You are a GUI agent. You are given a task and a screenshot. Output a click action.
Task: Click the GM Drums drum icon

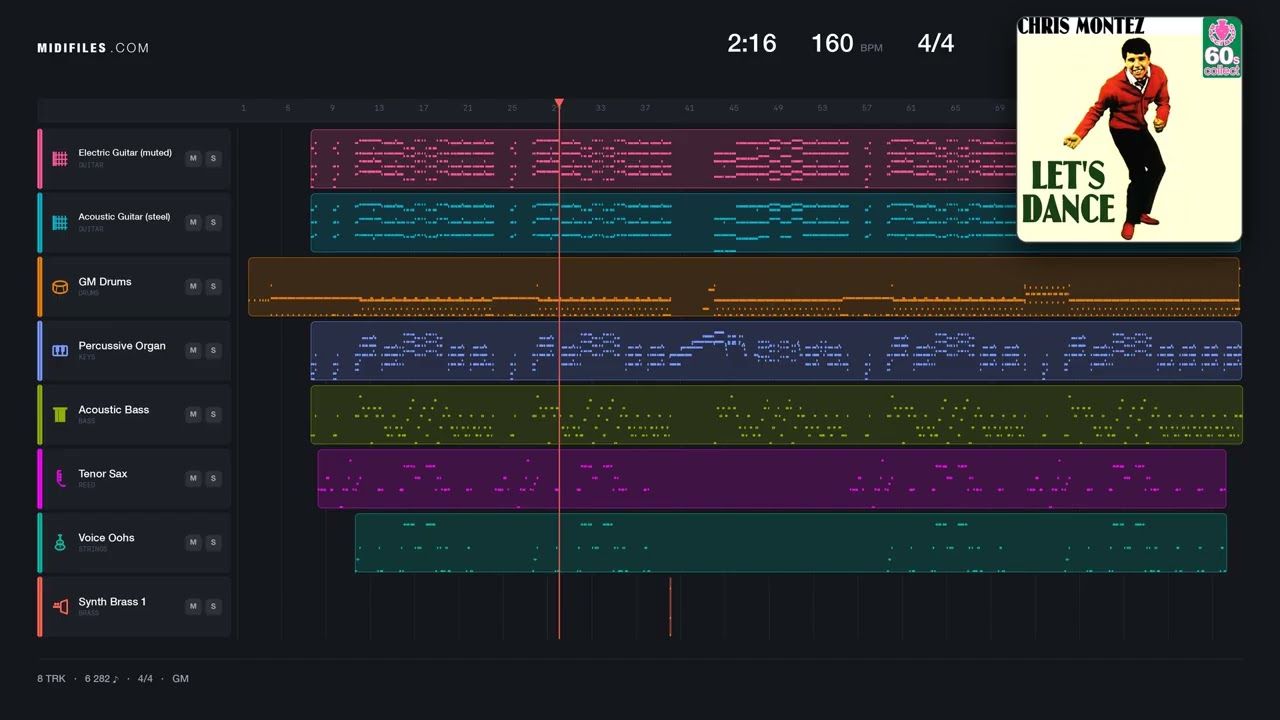(x=60, y=287)
